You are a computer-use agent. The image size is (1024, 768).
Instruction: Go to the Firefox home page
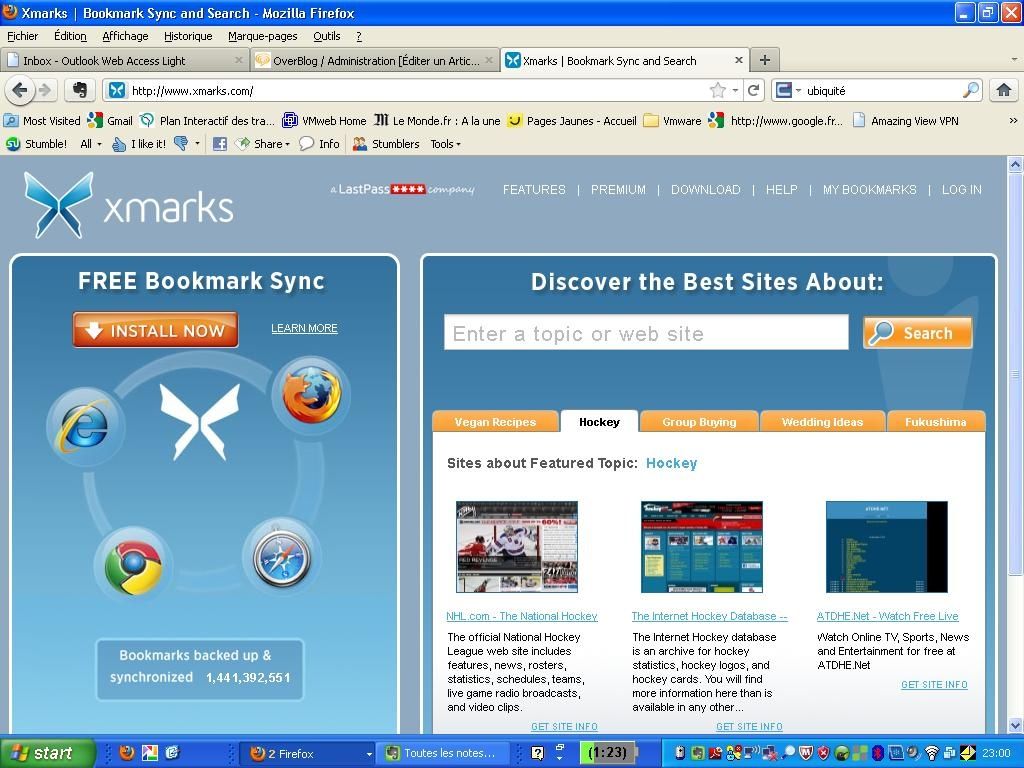tap(1003, 90)
